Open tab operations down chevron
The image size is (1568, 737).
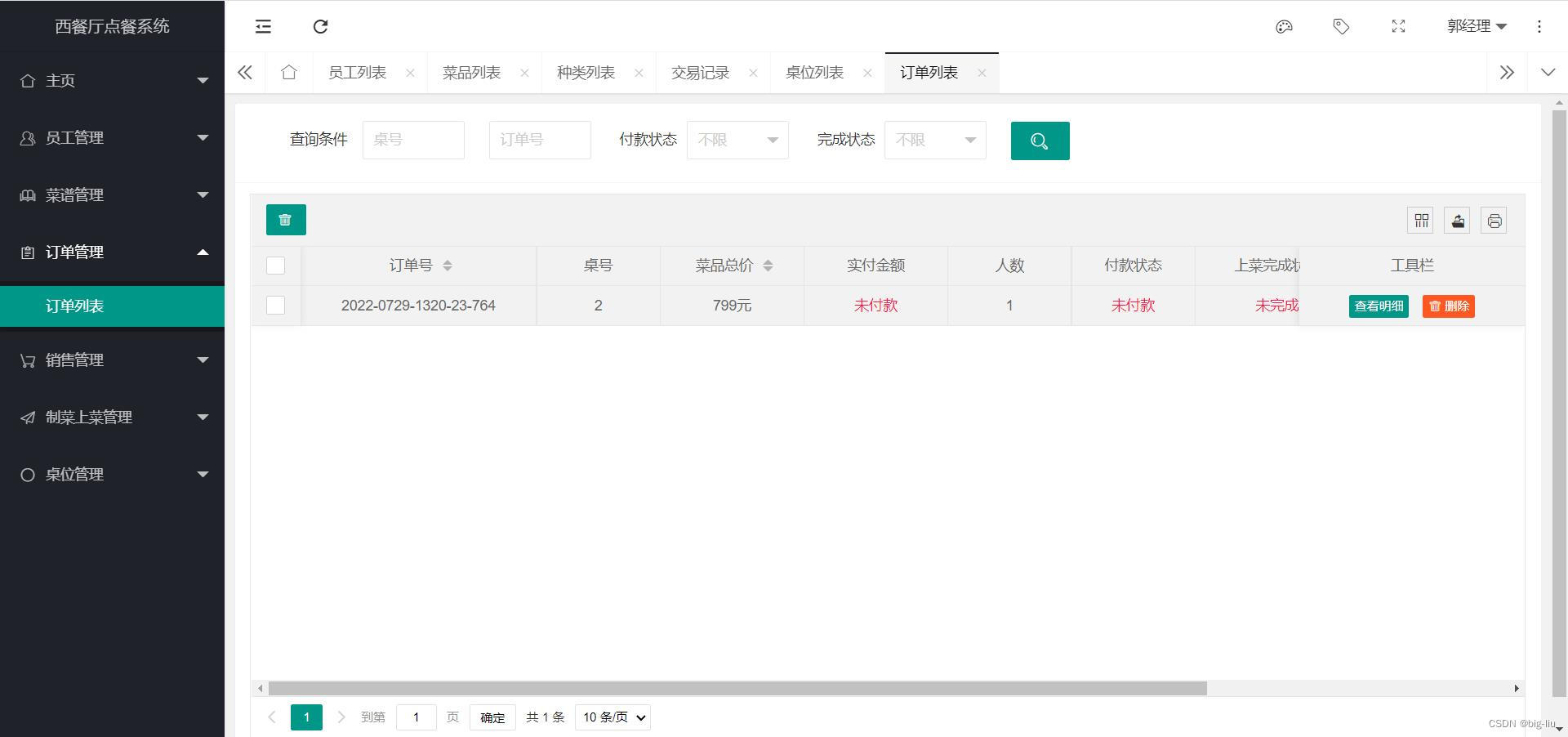(1548, 72)
